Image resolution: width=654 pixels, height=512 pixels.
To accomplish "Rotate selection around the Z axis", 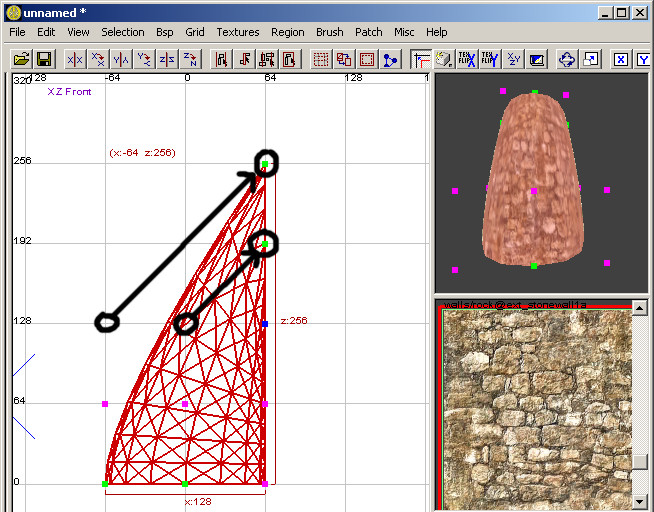I will point(191,60).
